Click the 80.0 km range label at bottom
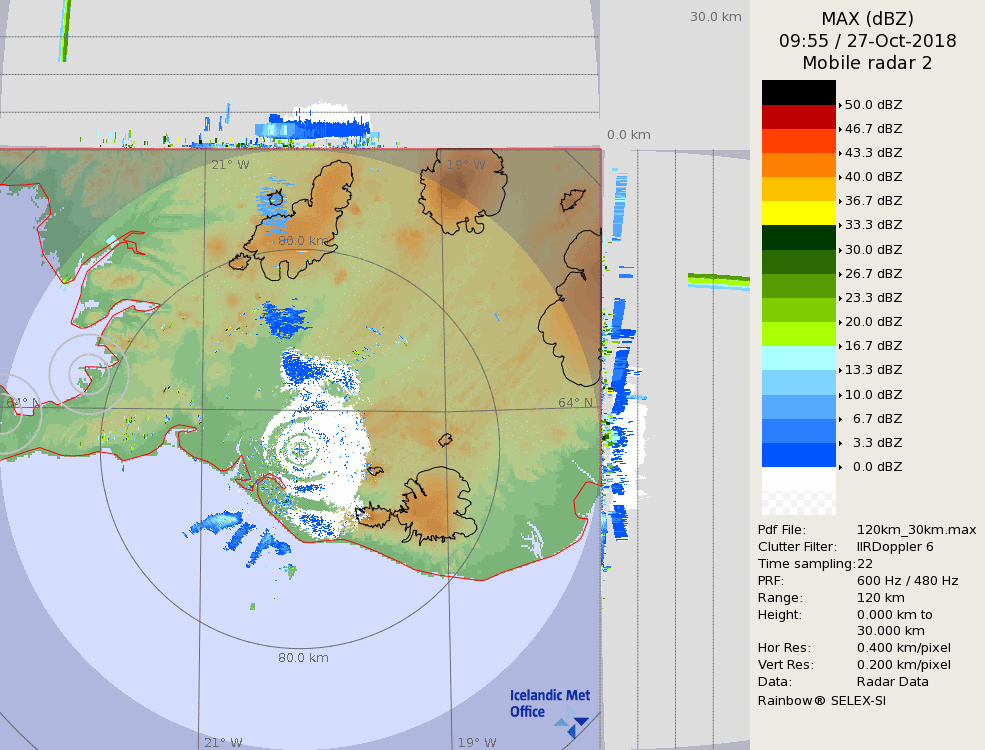 coord(303,658)
